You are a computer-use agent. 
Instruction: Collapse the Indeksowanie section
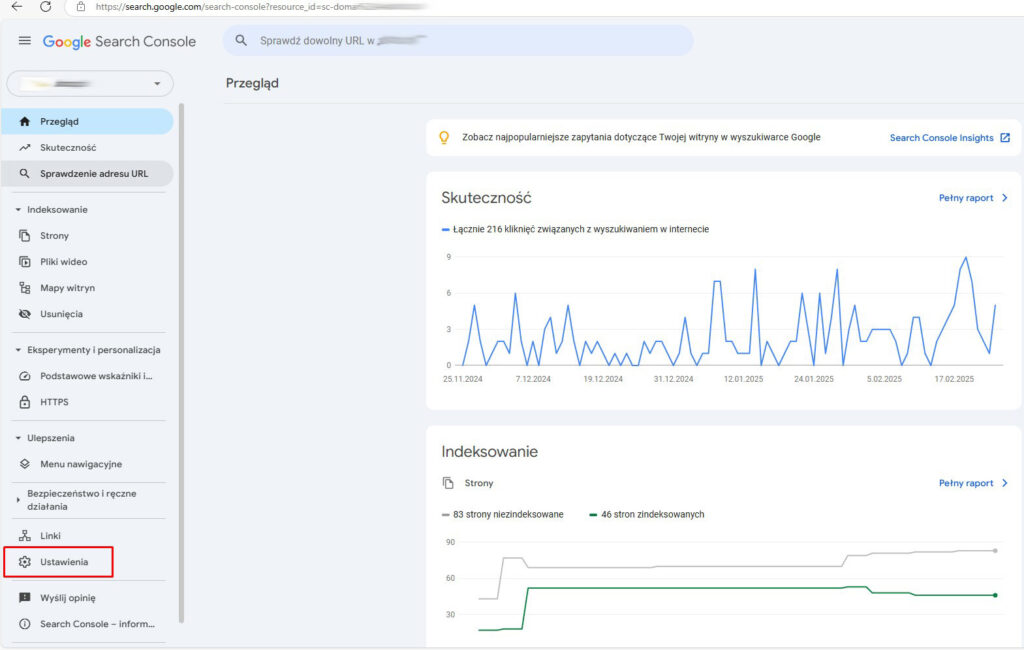(x=18, y=210)
